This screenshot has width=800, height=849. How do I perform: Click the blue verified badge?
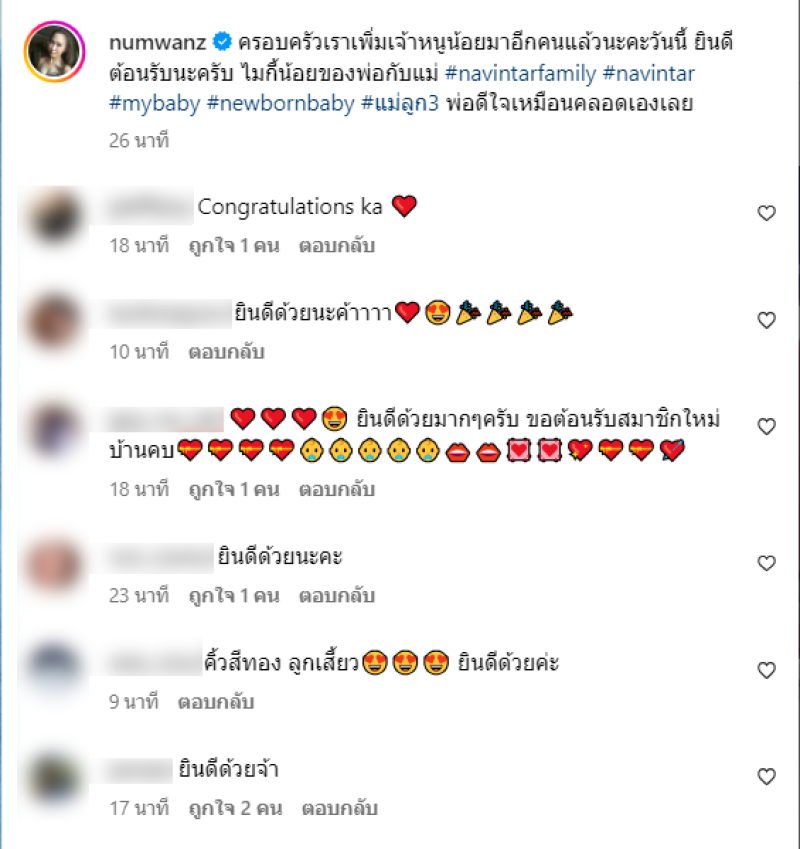pos(222,41)
